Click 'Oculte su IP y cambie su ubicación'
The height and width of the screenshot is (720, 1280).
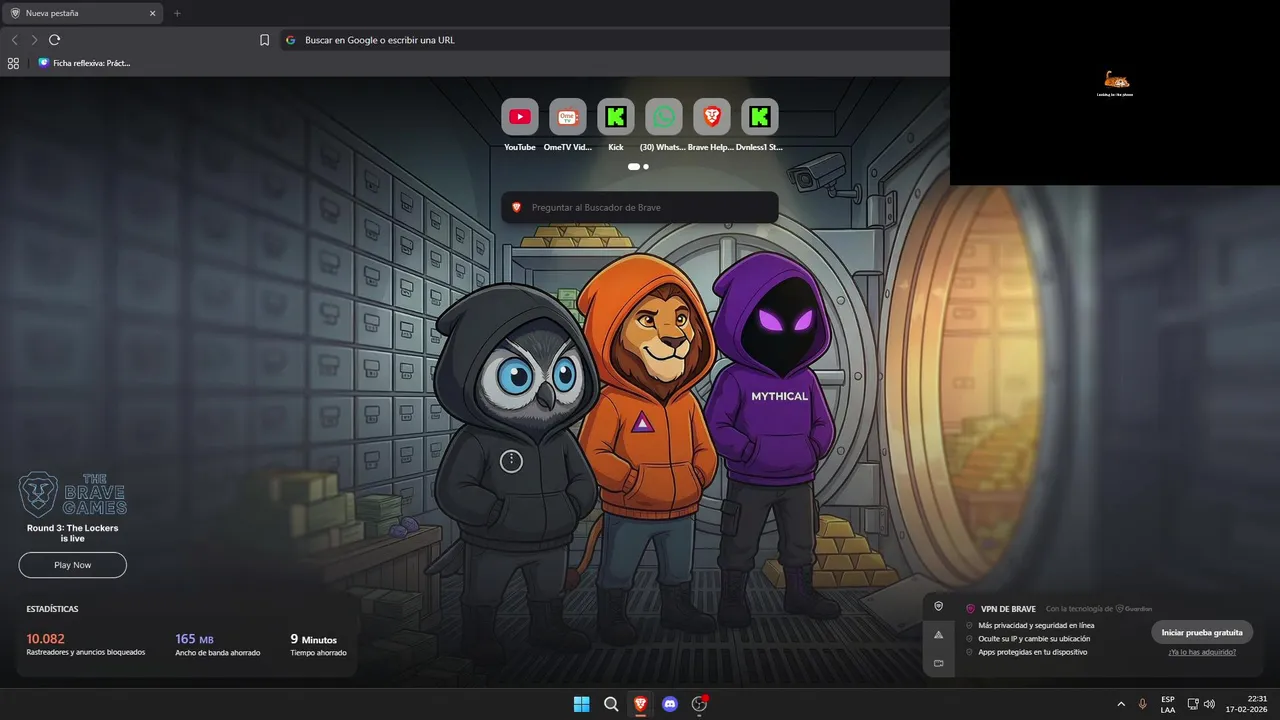click(1034, 639)
